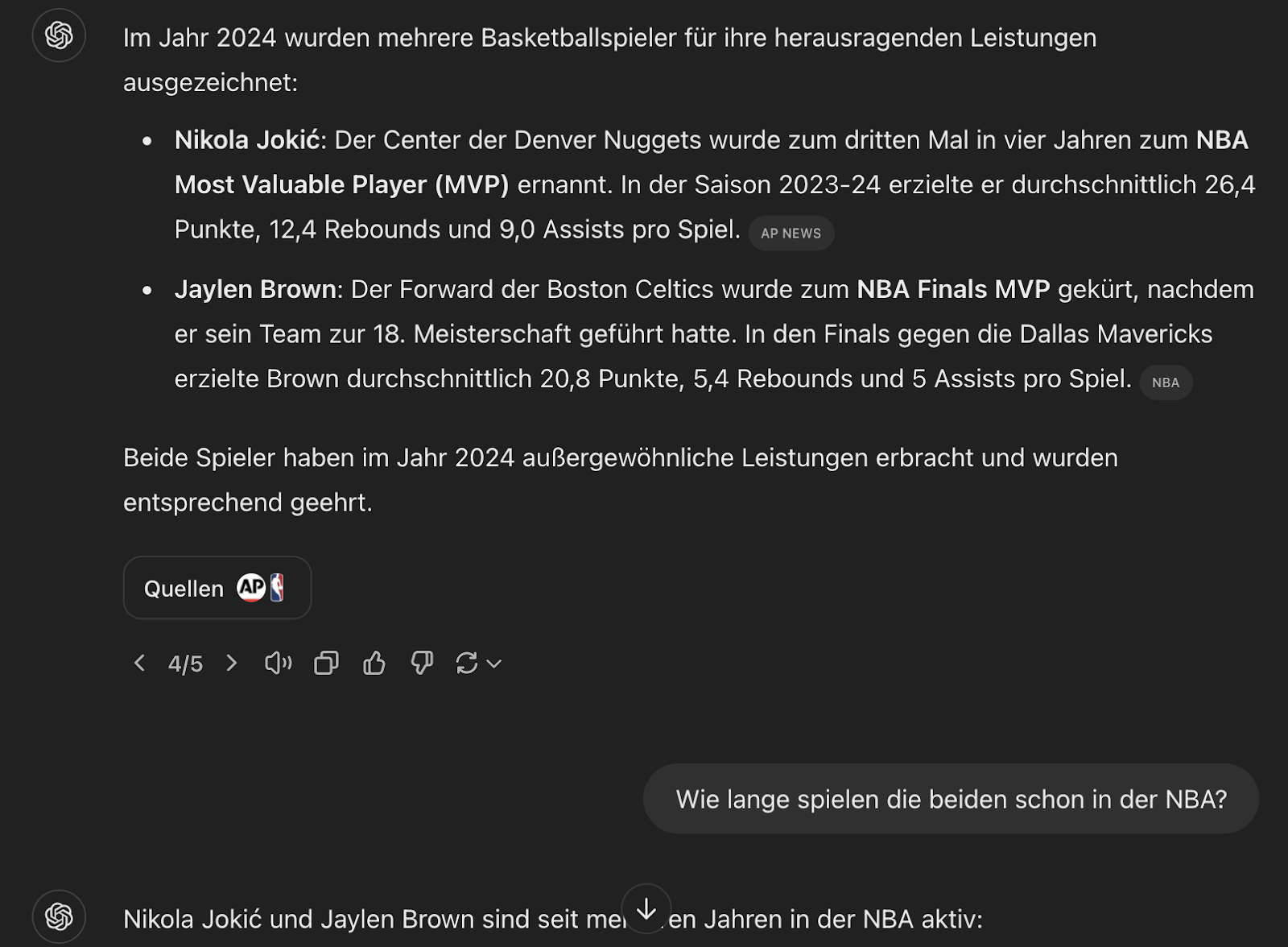Go to previous response version
Image resolution: width=1288 pixels, height=947 pixels.
click(x=139, y=663)
